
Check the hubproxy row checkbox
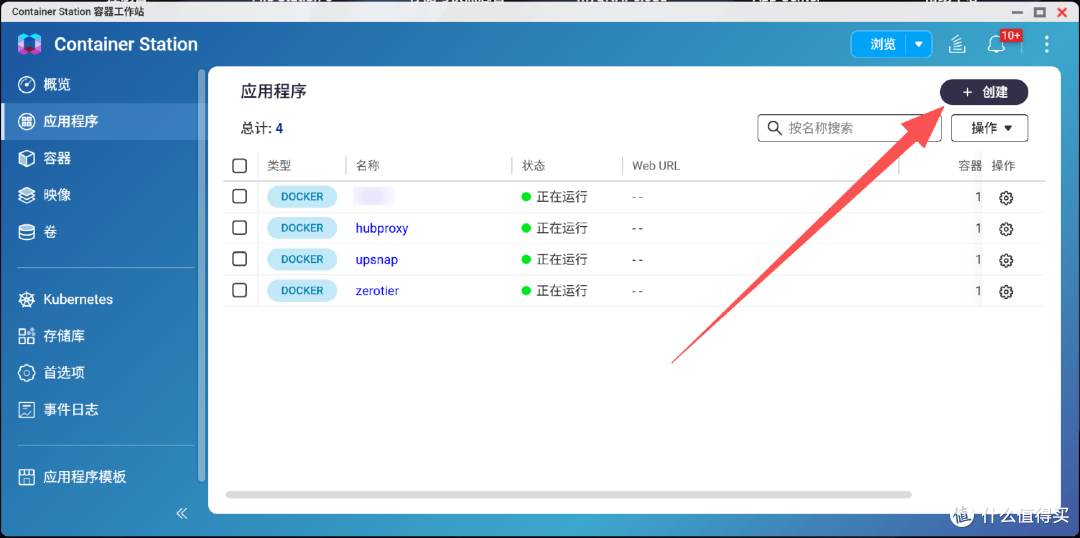pyautogui.click(x=240, y=227)
